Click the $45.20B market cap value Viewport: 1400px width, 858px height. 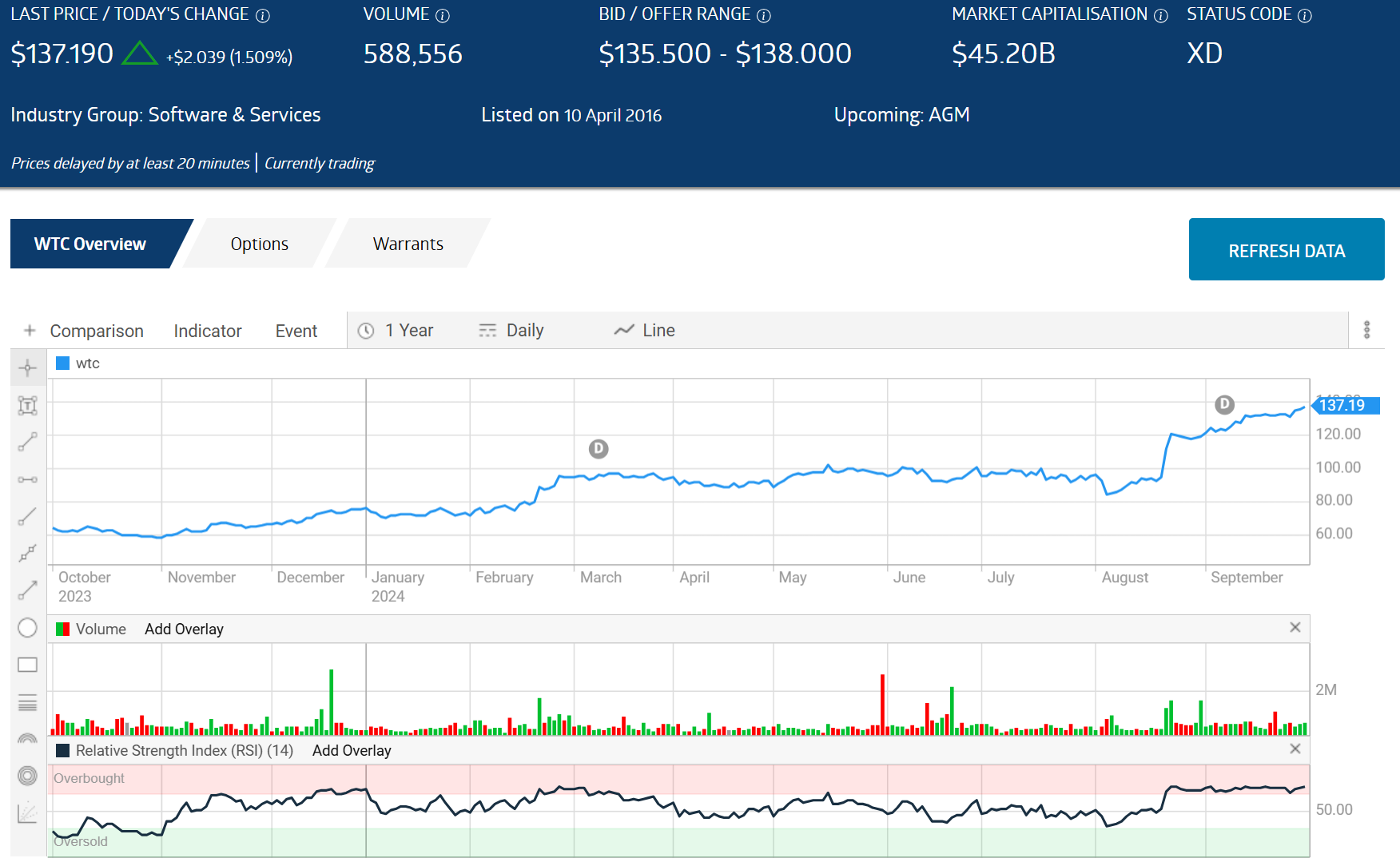pyautogui.click(x=1004, y=54)
